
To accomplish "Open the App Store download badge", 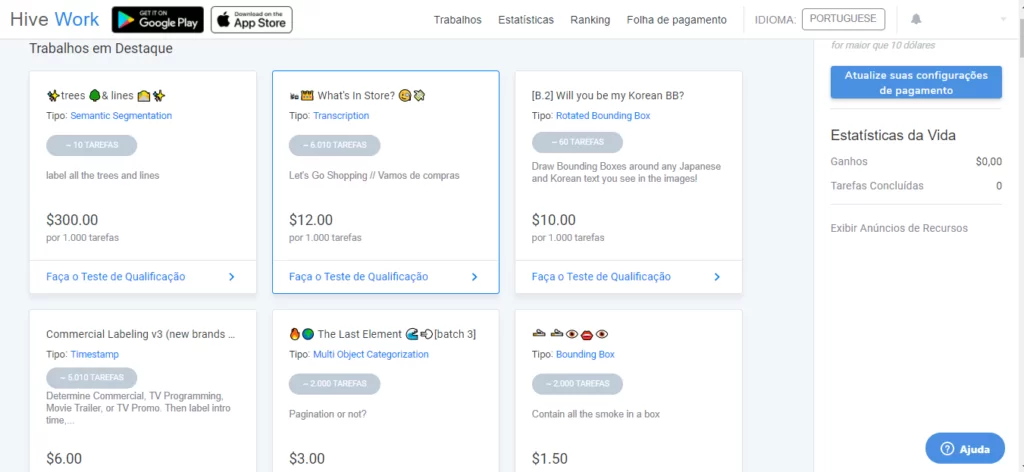I will coord(251,19).
